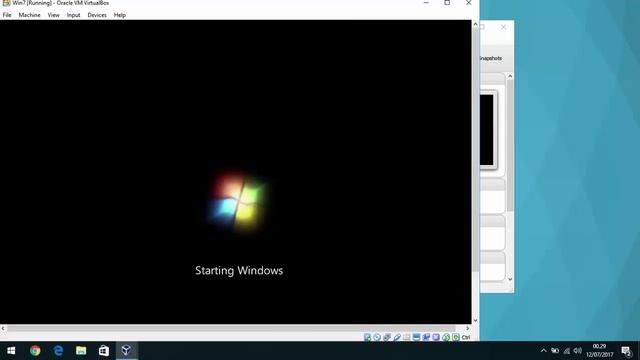Launch Google Chrome from taskbar

click(x=35, y=351)
